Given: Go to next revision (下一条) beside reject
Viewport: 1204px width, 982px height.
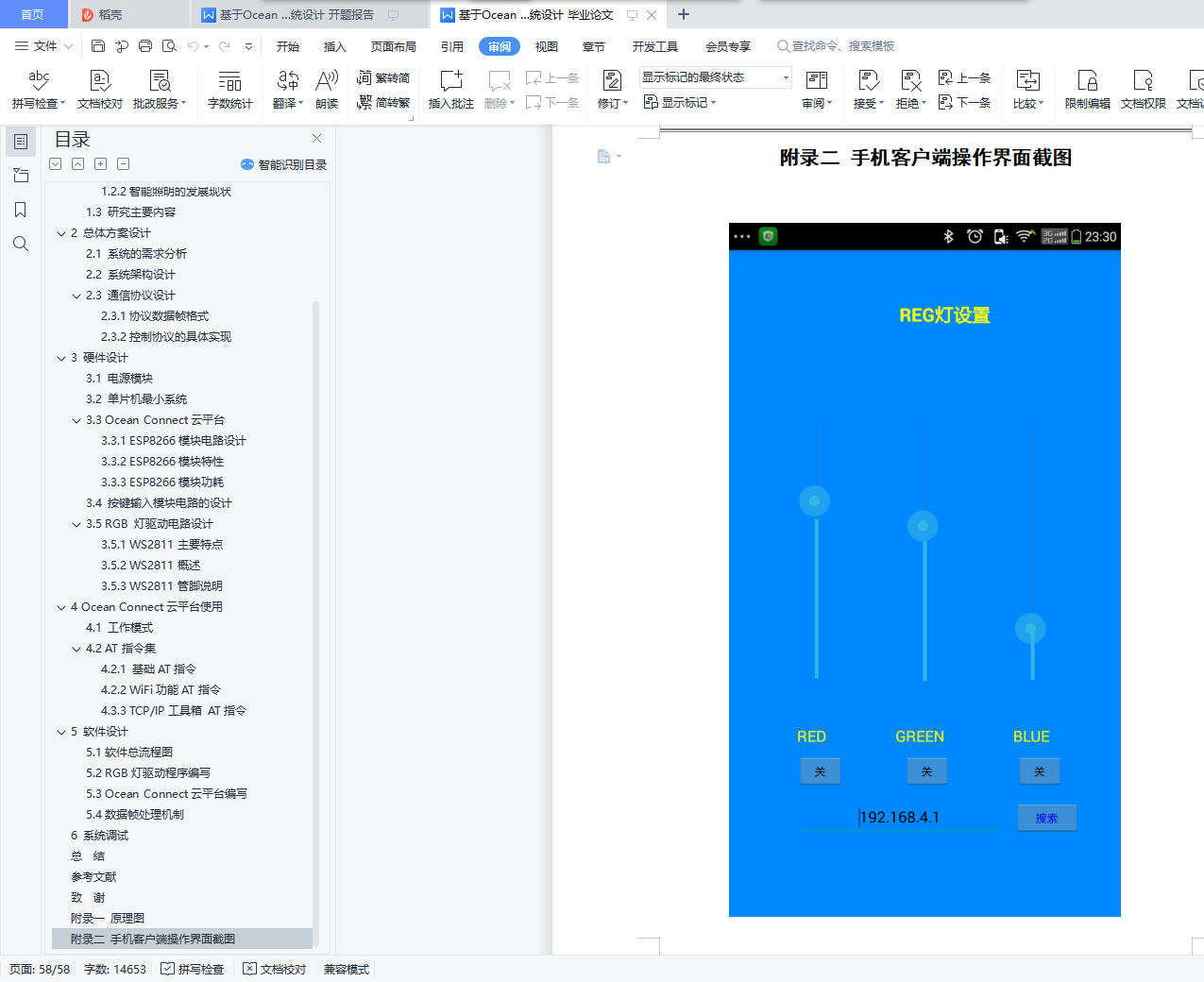Looking at the screenshot, I should point(965,103).
